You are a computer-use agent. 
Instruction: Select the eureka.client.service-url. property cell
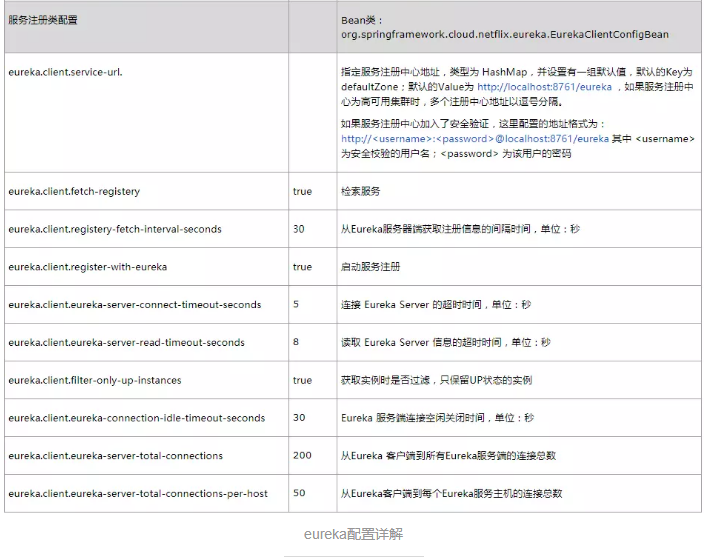click(x=65, y=73)
